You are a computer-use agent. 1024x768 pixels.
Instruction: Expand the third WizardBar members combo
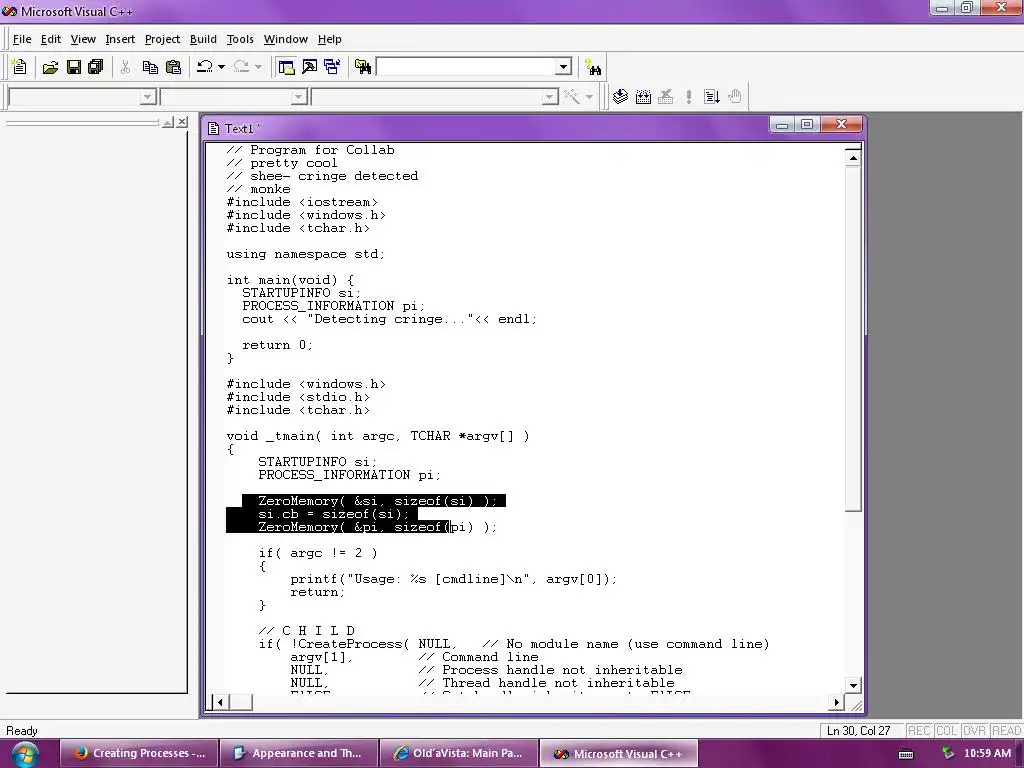(550, 97)
